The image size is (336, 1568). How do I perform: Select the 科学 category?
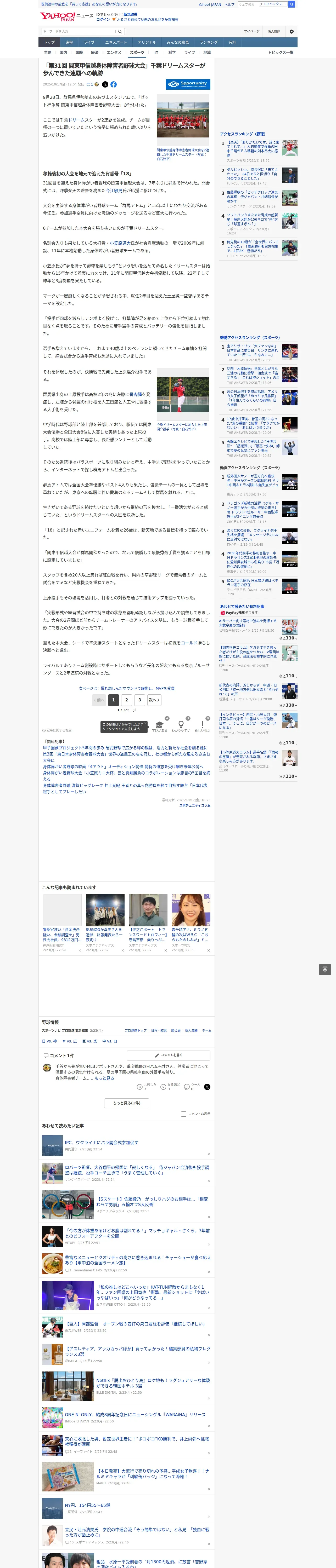tap(172, 52)
